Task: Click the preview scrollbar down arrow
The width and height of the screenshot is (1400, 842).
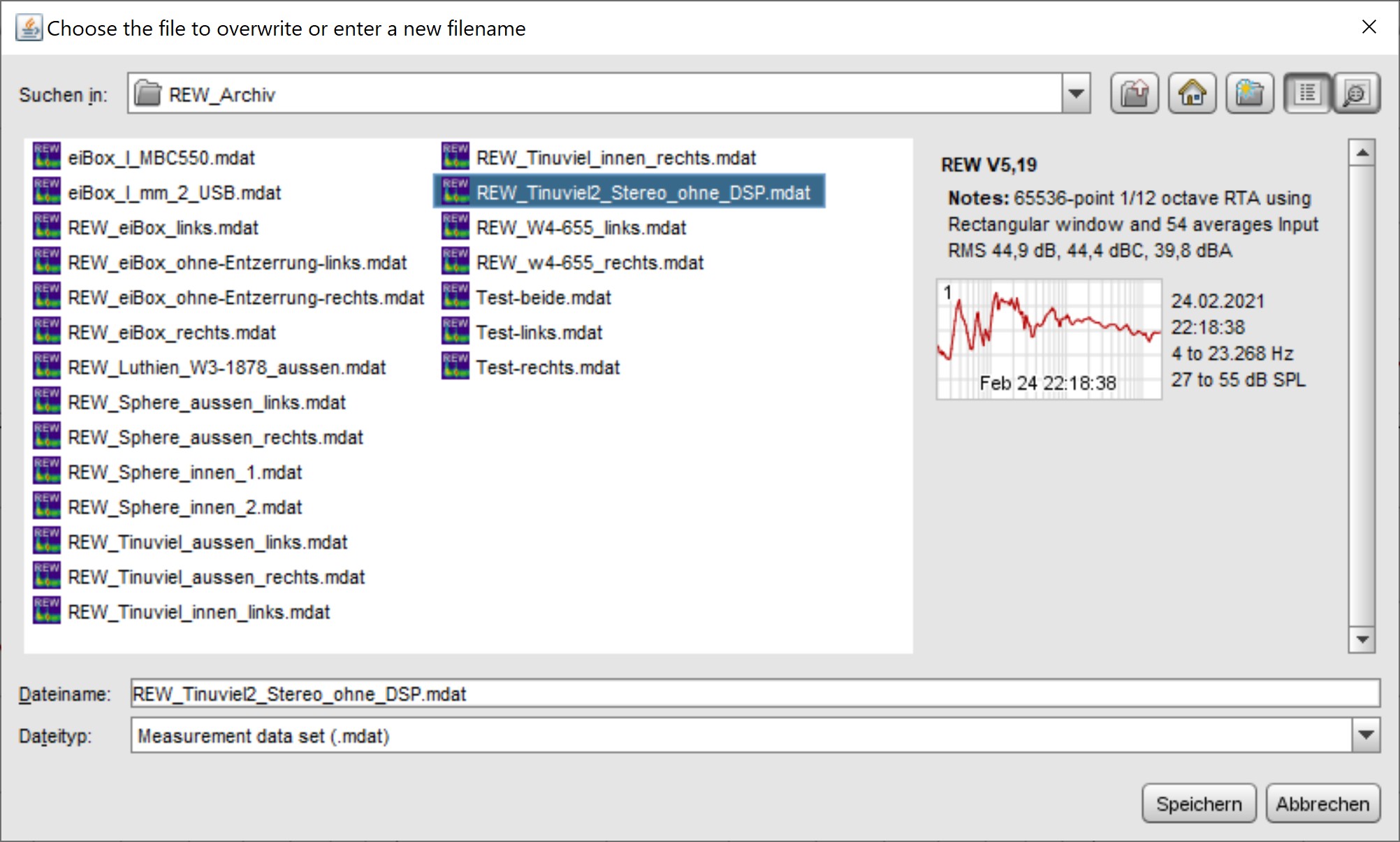Action: (x=1362, y=639)
